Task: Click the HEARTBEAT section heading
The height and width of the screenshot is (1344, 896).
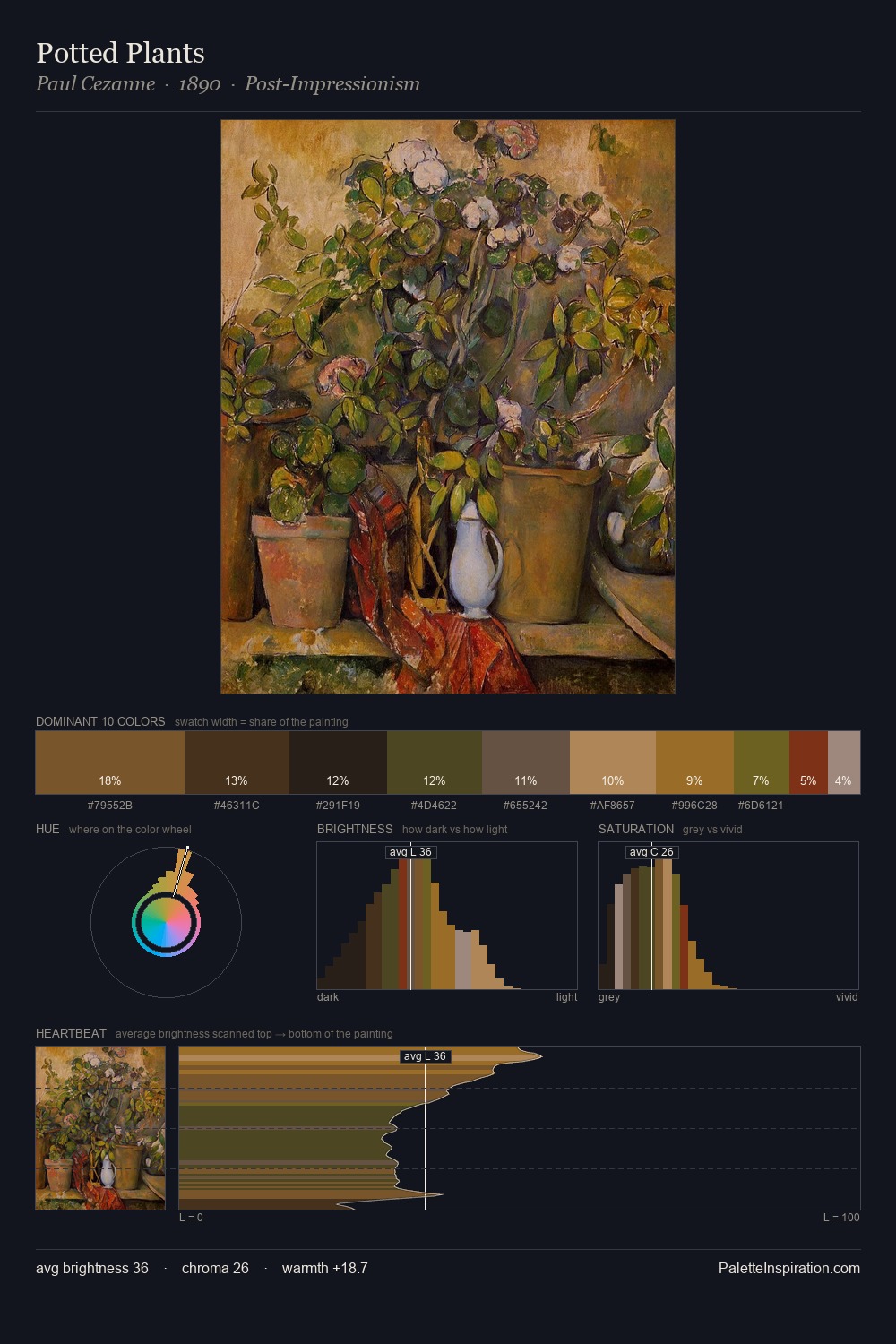Action: (x=71, y=1033)
